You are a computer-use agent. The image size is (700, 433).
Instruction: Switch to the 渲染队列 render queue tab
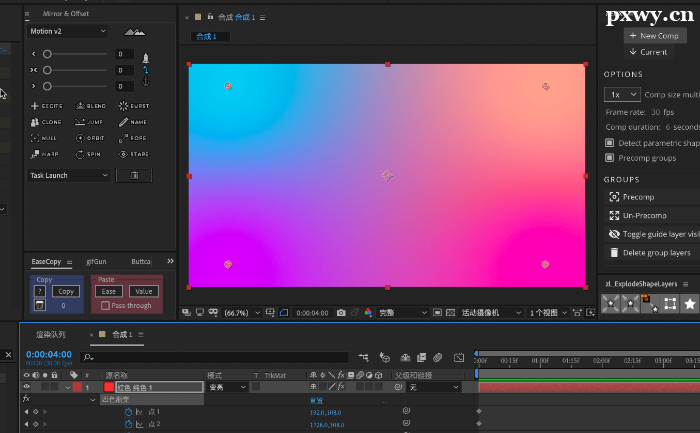point(51,334)
